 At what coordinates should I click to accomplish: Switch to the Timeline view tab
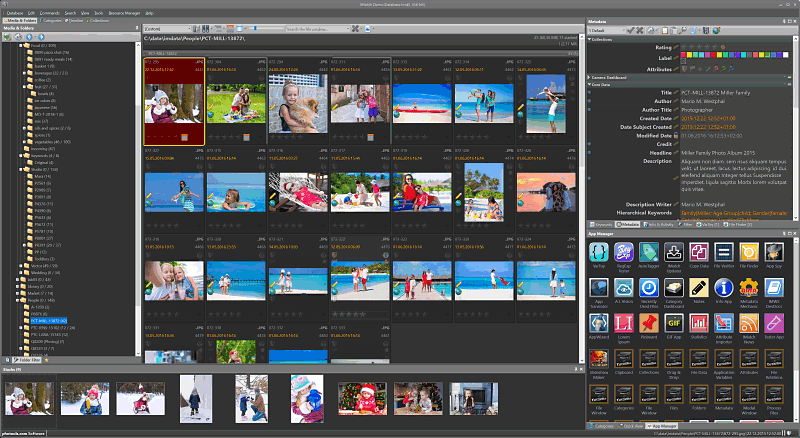[x=76, y=20]
